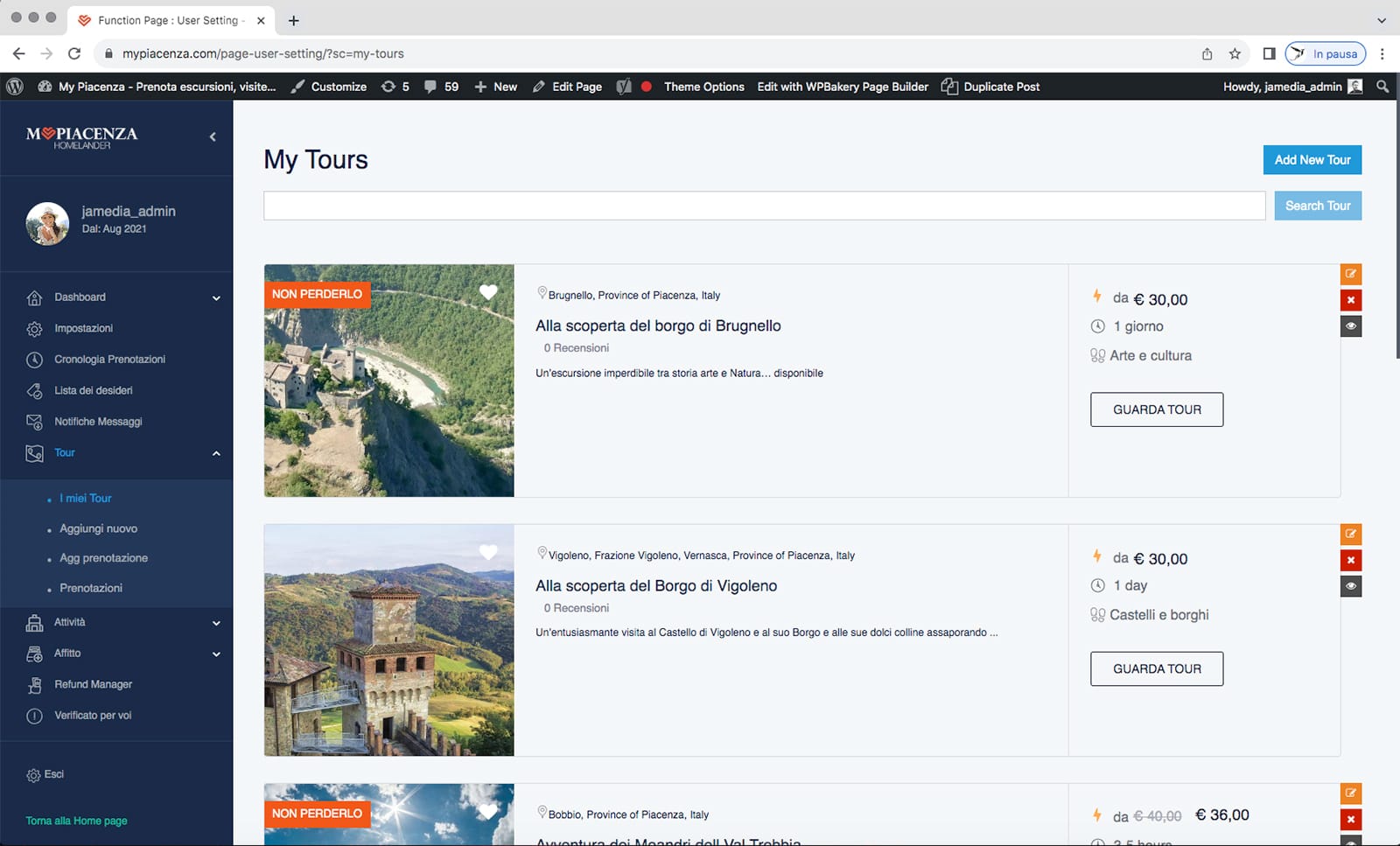
Task: Go to Lista dei desideri
Action: pyautogui.click(x=93, y=390)
